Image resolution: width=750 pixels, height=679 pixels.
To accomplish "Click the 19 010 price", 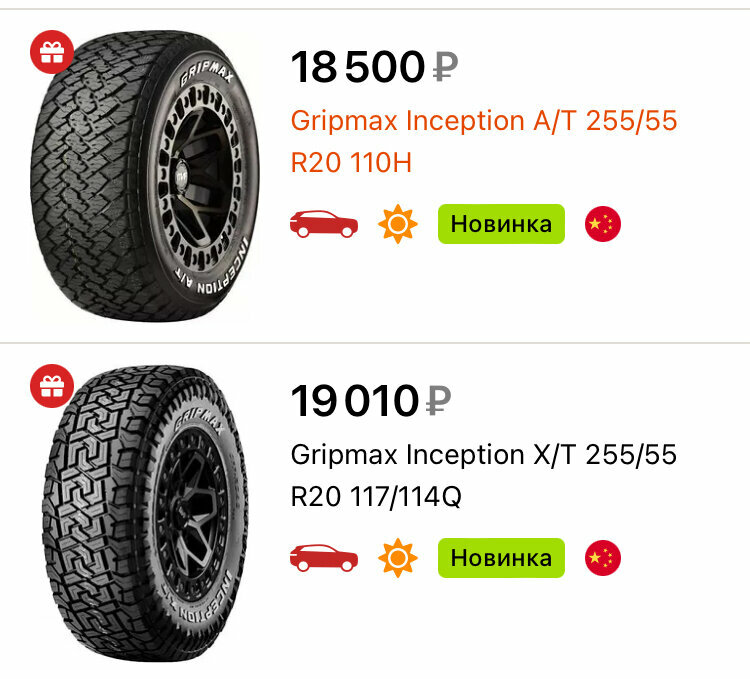I will tap(354, 402).
